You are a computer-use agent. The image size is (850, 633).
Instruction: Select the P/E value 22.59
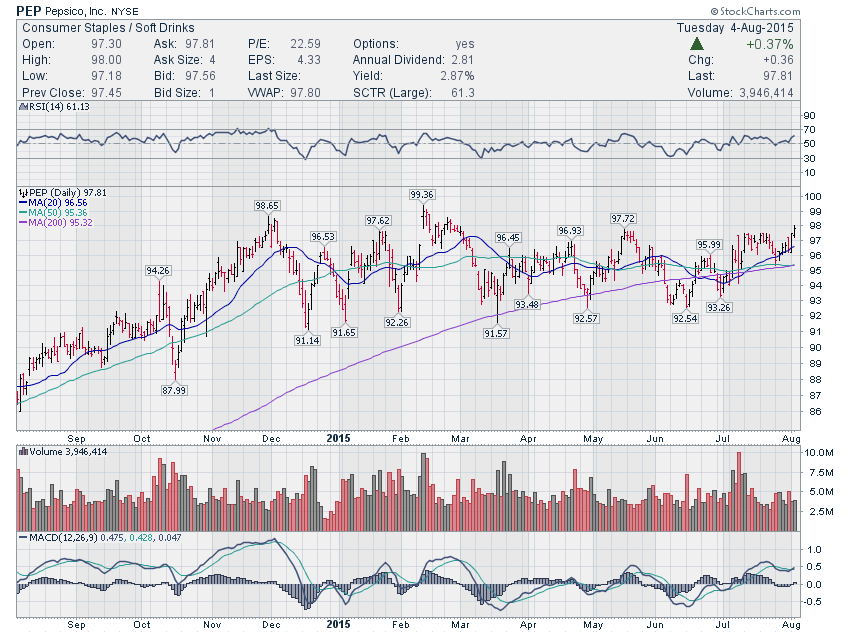pos(305,44)
